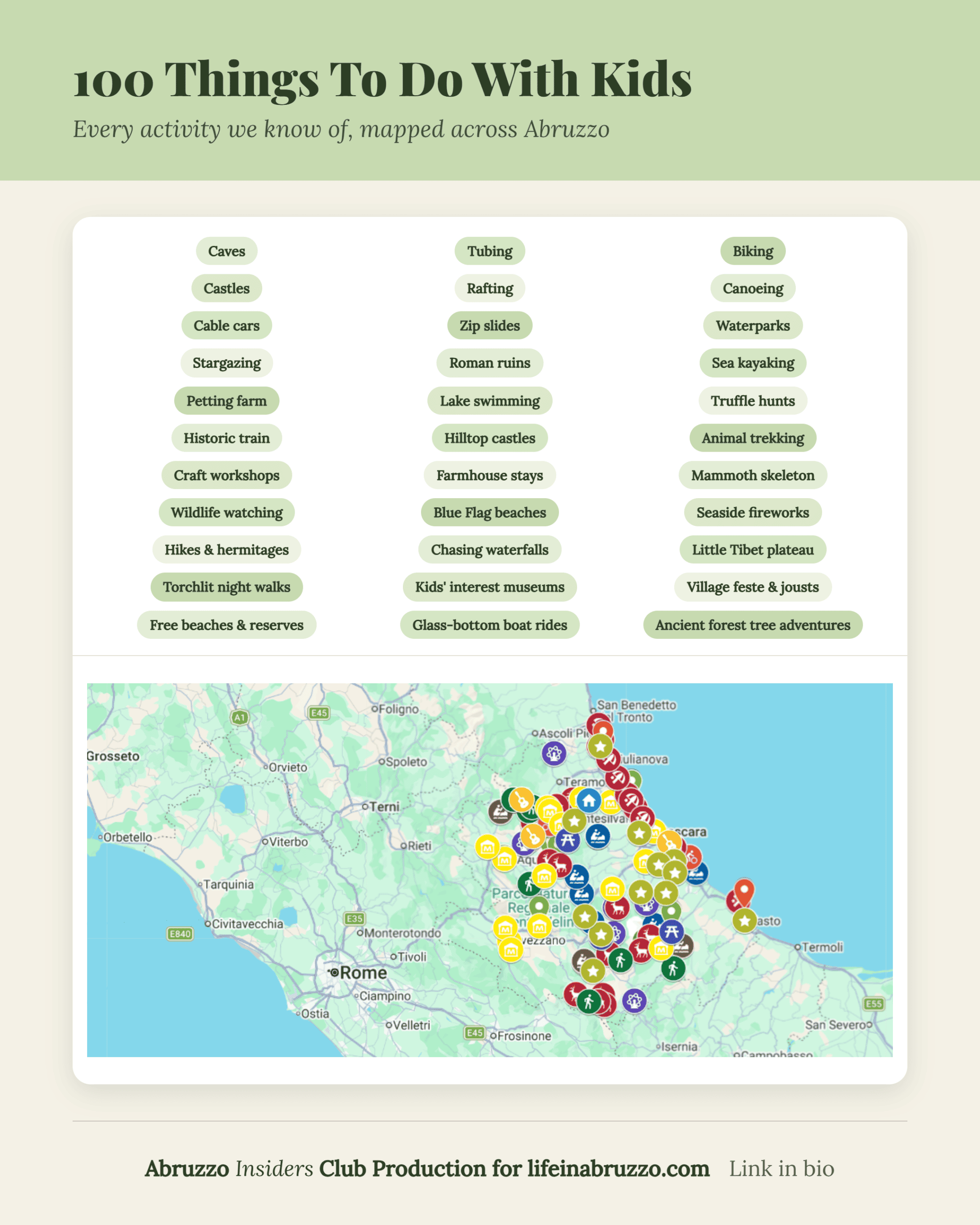Click the Lake swimming tag
Screen dimensions: 980x1225
click(x=490, y=401)
